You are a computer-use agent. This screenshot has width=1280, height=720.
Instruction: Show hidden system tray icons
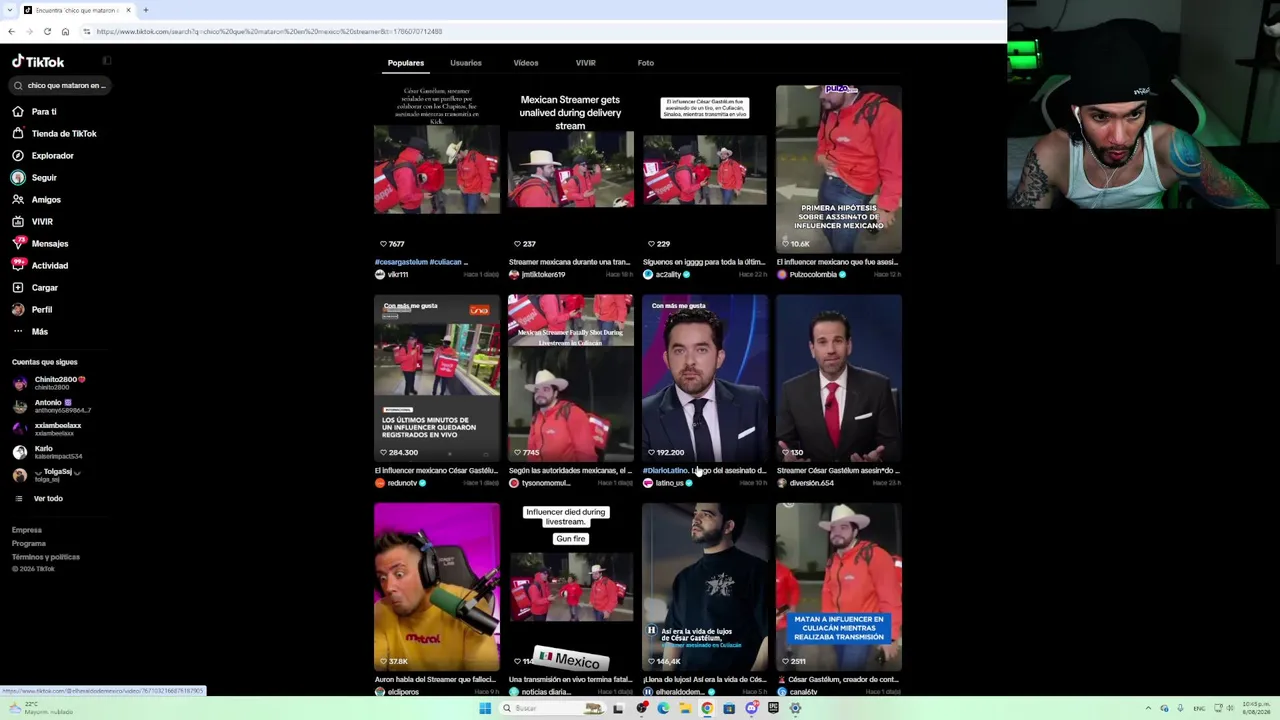click(1148, 708)
